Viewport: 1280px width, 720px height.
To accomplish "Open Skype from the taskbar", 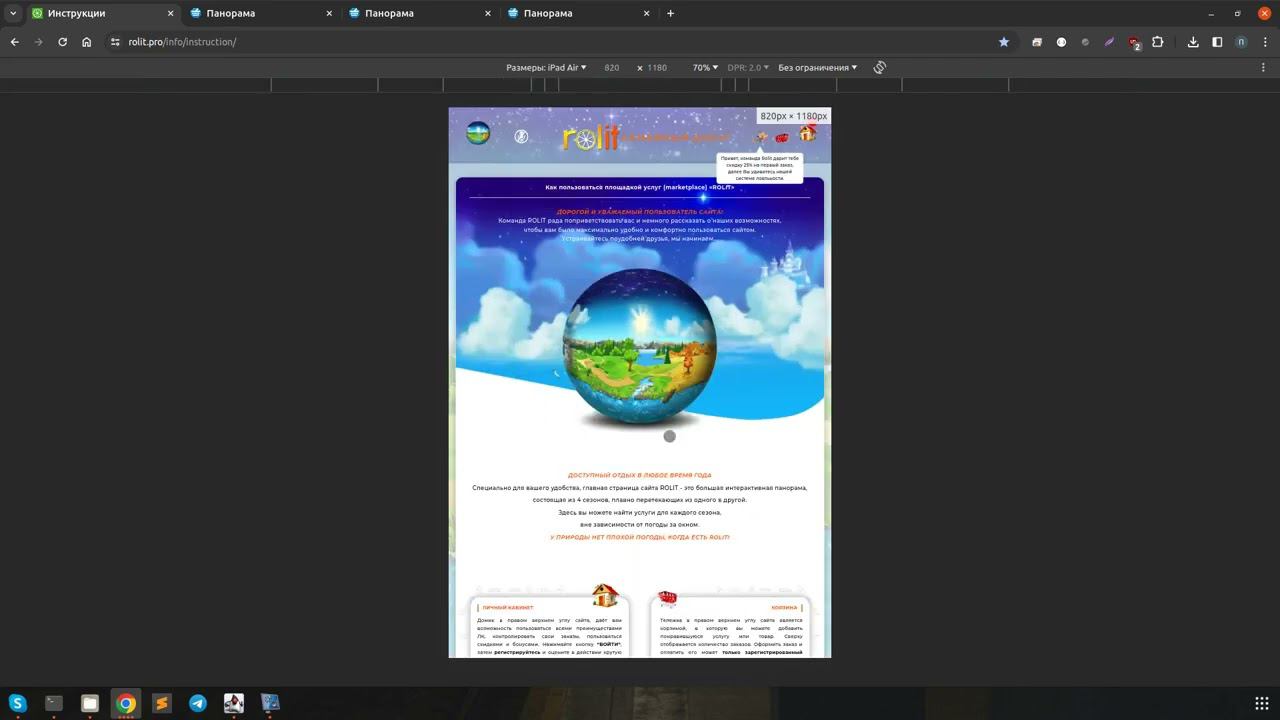I will tap(17, 703).
